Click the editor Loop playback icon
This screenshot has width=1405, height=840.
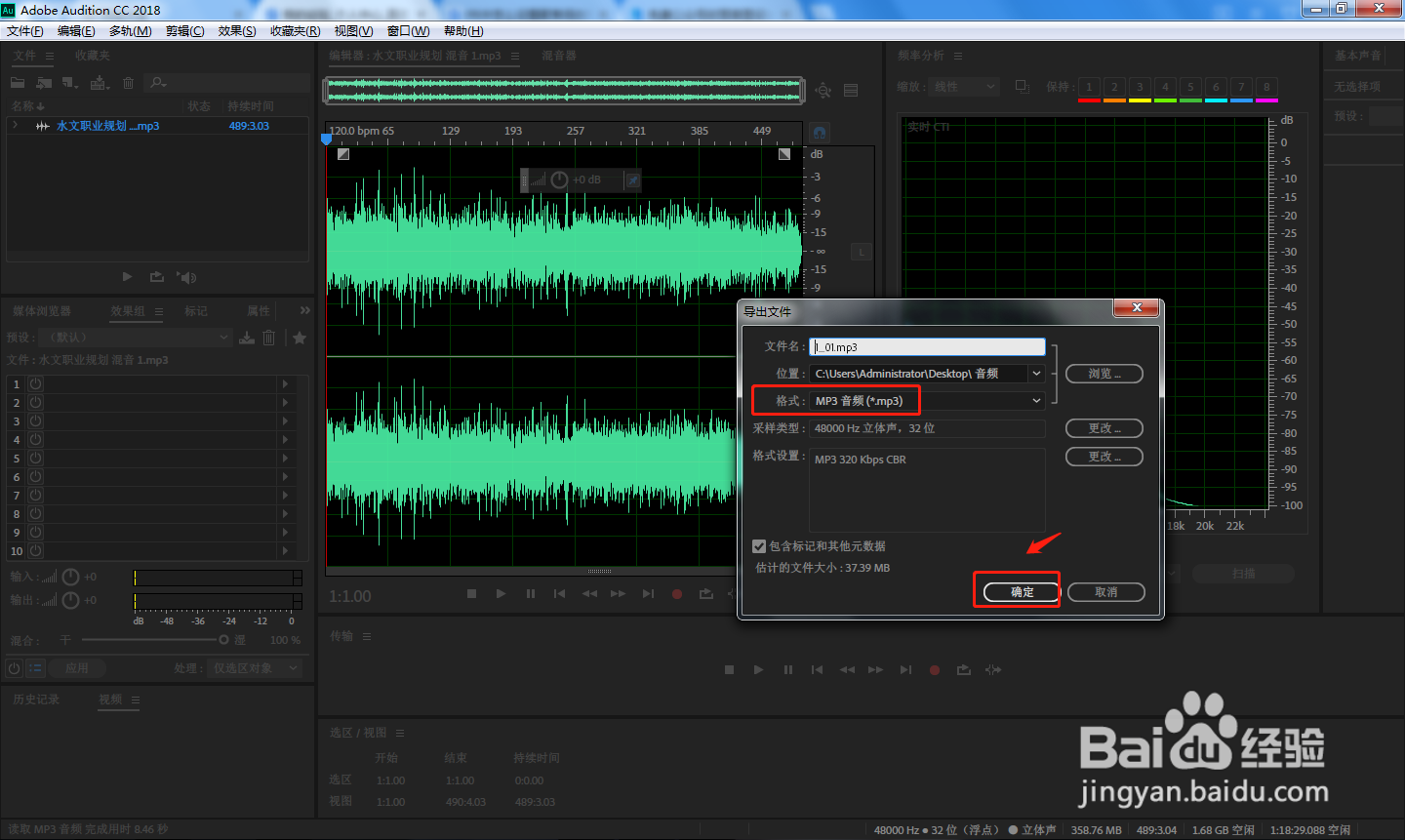[x=706, y=593]
